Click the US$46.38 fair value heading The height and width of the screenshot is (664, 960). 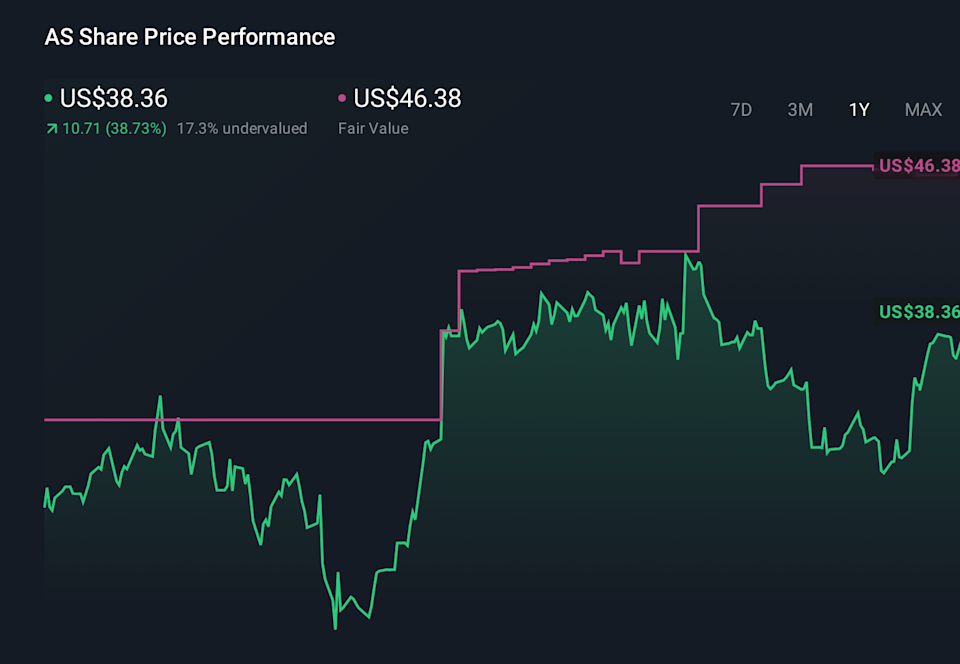(x=407, y=99)
